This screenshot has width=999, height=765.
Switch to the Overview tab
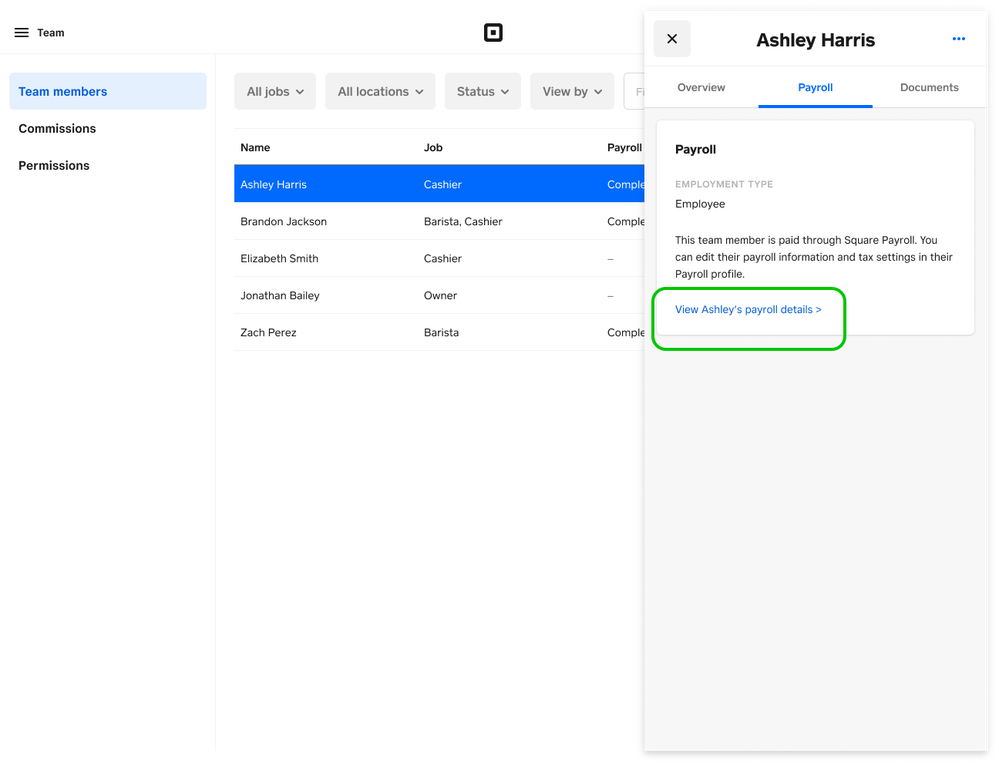click(x=701, y=87)
